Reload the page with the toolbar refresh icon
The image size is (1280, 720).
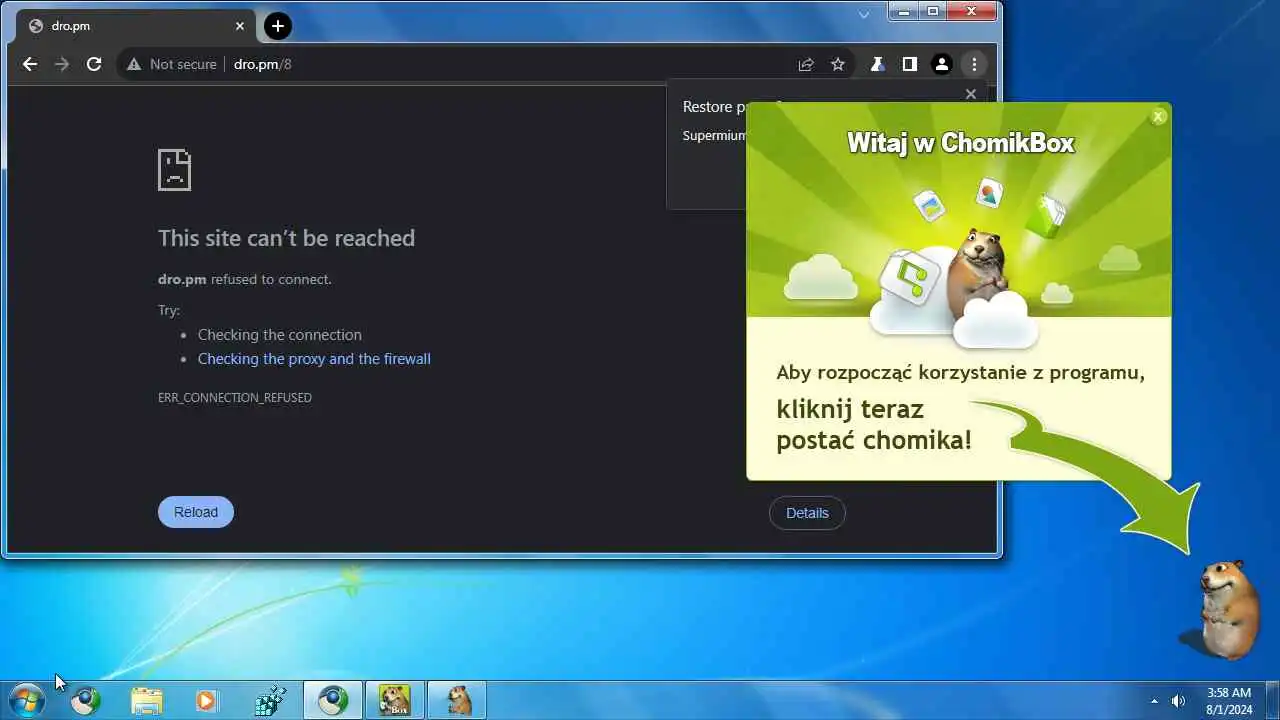tap(94, 64)
